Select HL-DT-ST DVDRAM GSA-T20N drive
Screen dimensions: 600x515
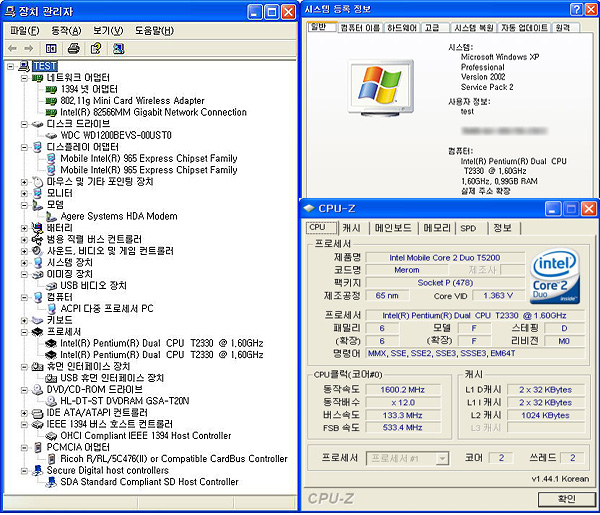[x=125, y=401]
